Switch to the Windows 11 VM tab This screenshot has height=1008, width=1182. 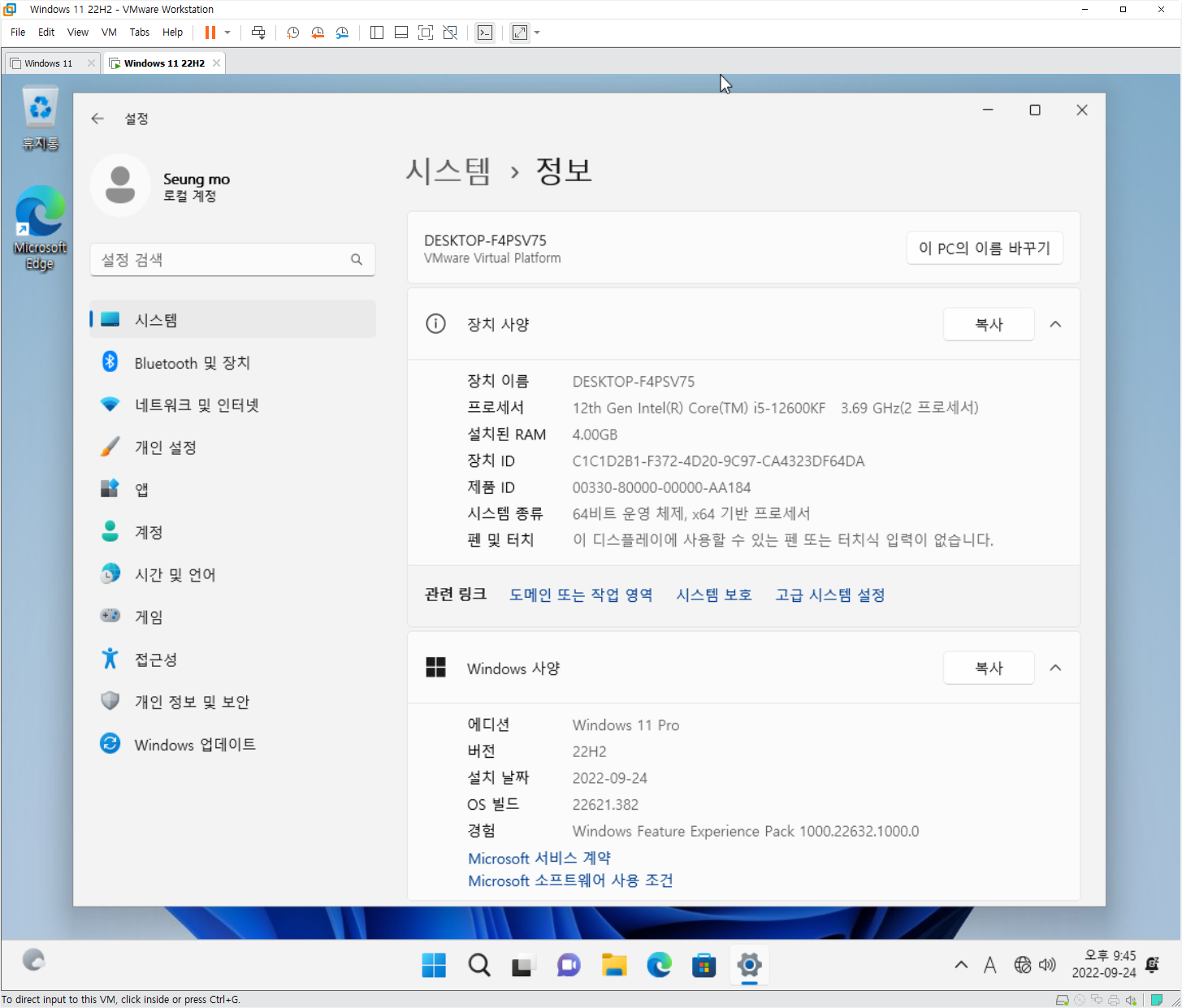pyautogui.click(x=49, y=63)
